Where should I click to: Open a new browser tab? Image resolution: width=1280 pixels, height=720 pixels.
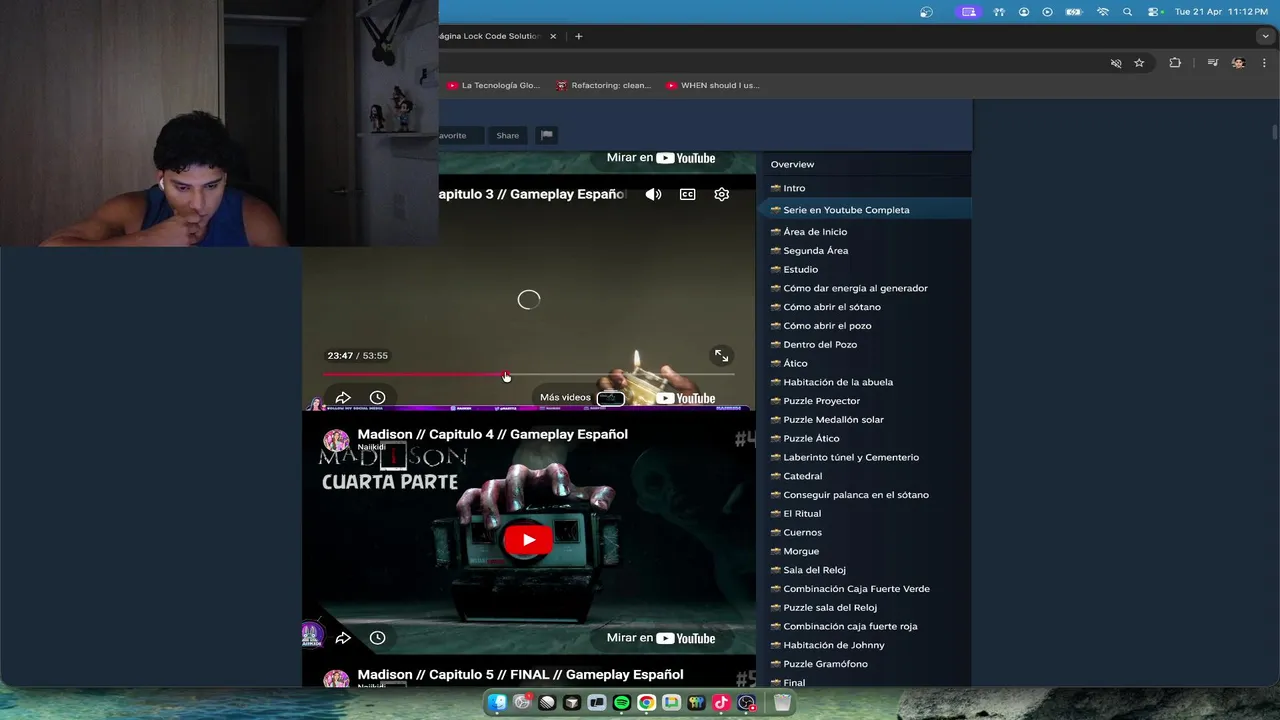[578, 36]
